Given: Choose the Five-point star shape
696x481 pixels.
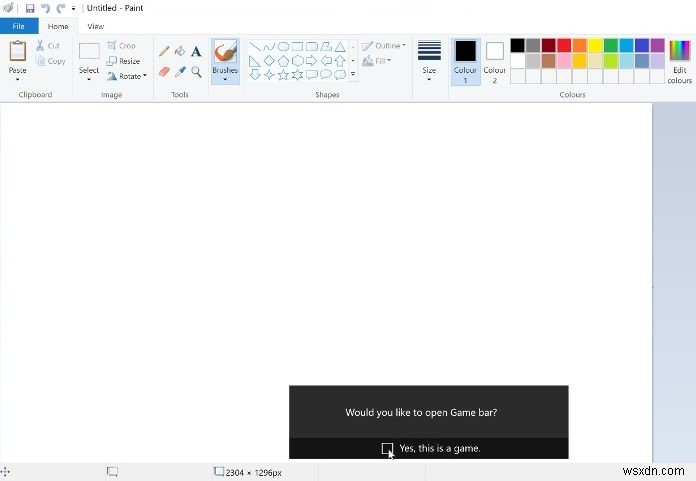Looking at the screenshot, I should [283, 75].
